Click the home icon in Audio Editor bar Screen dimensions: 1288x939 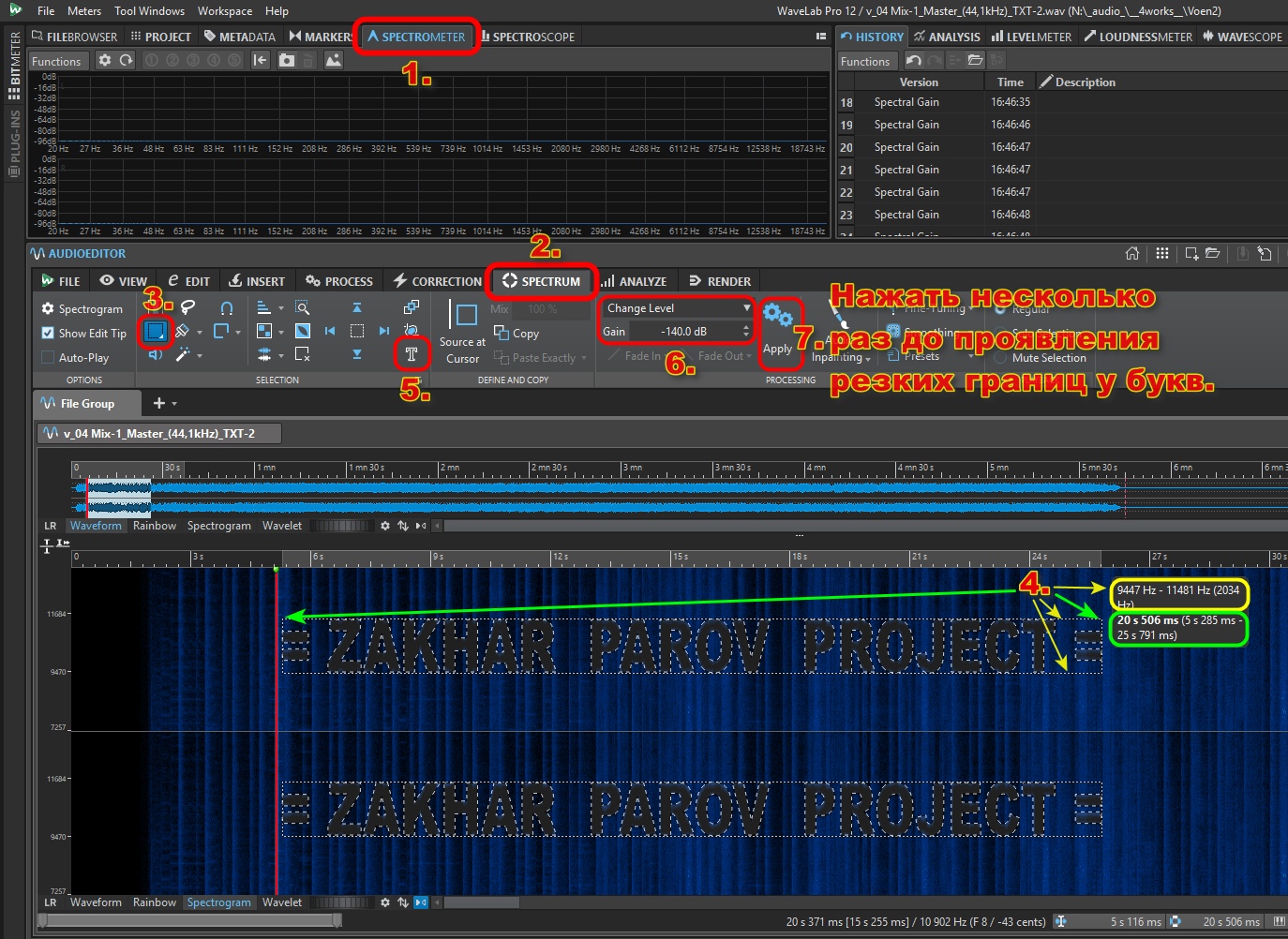point(1132,253)
